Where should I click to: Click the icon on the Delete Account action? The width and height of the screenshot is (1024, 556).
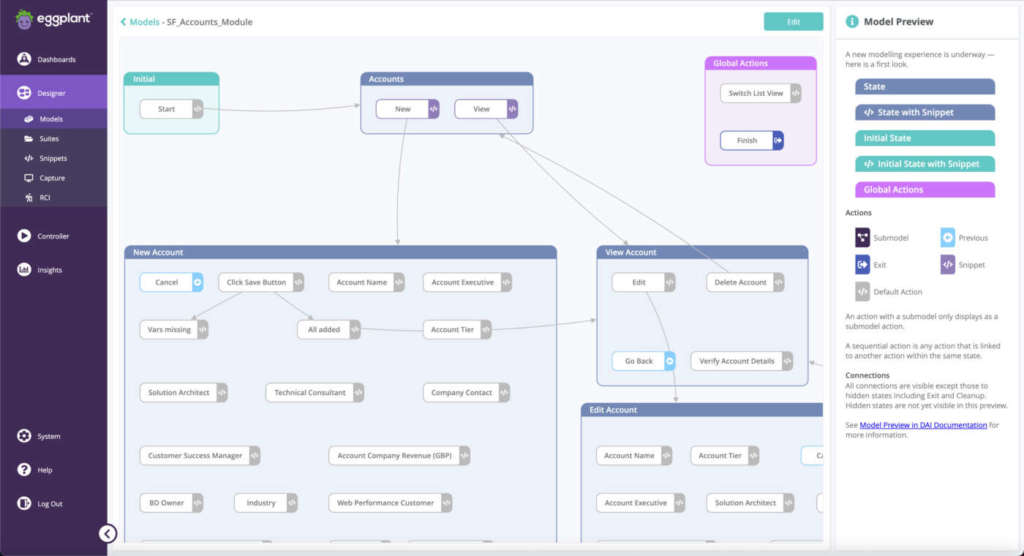tap(778, 282)
